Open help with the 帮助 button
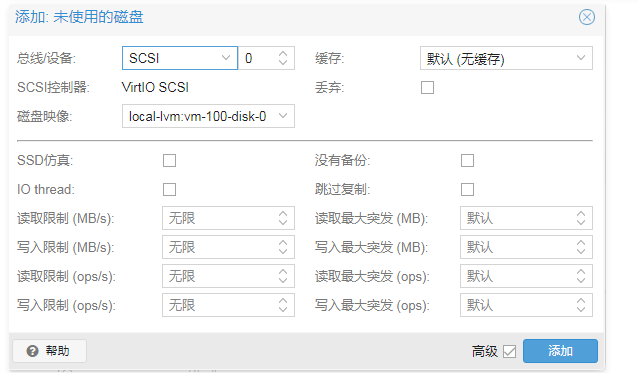 tap(49, 351)
